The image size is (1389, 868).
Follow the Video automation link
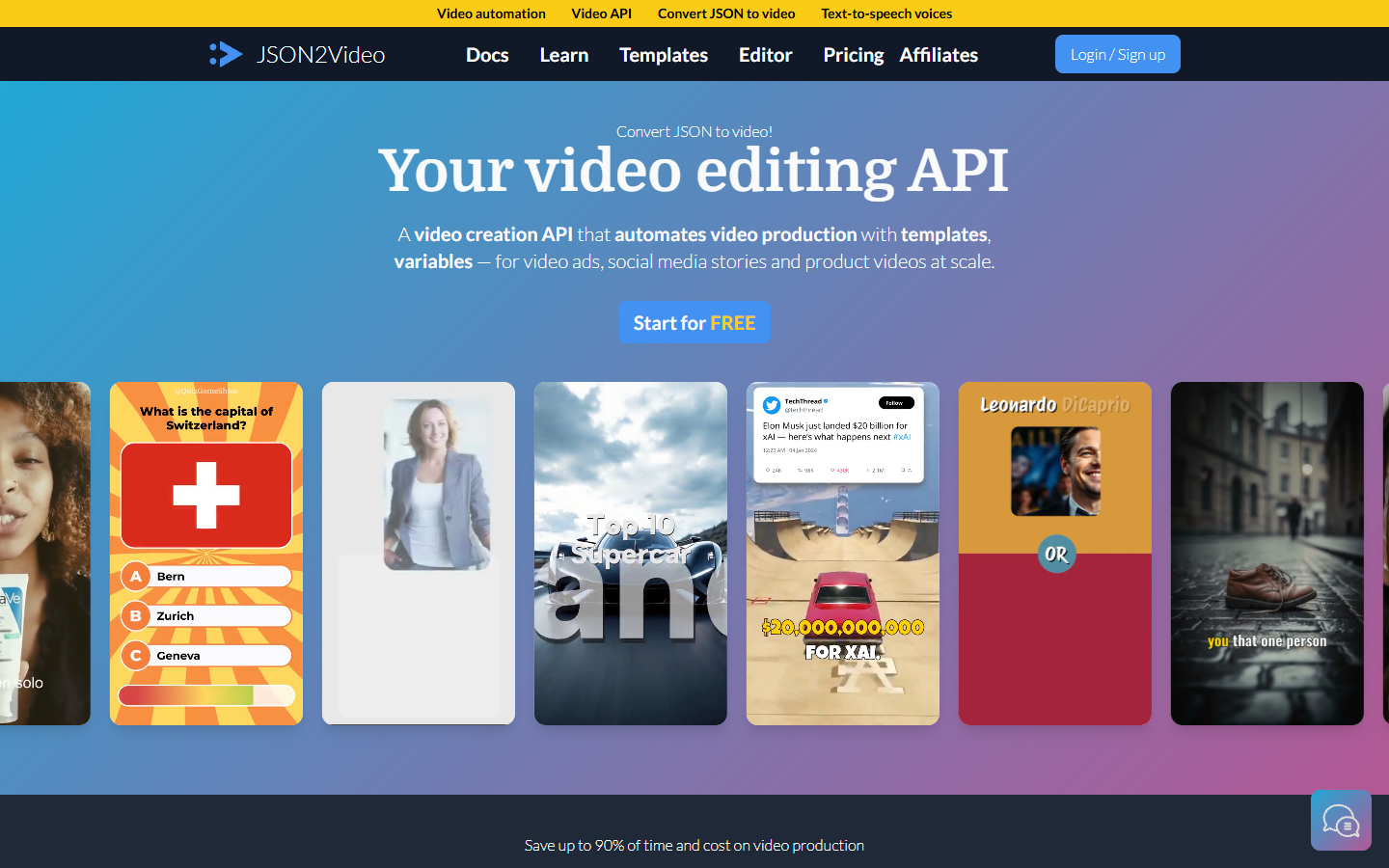491,14
